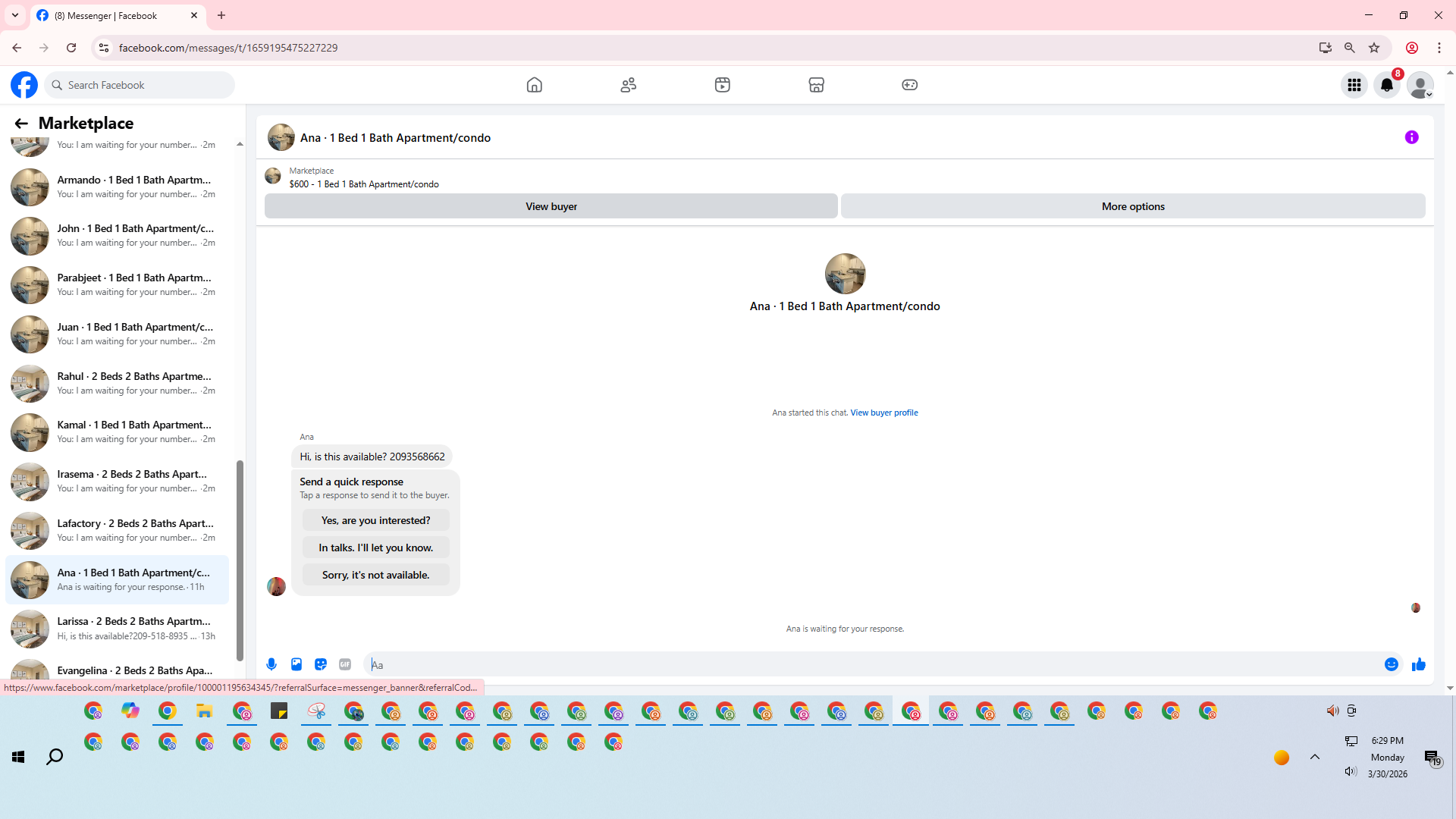Click the conversation list scrollbar
This screenshot has width=1456, height=819.
point(240,561)
